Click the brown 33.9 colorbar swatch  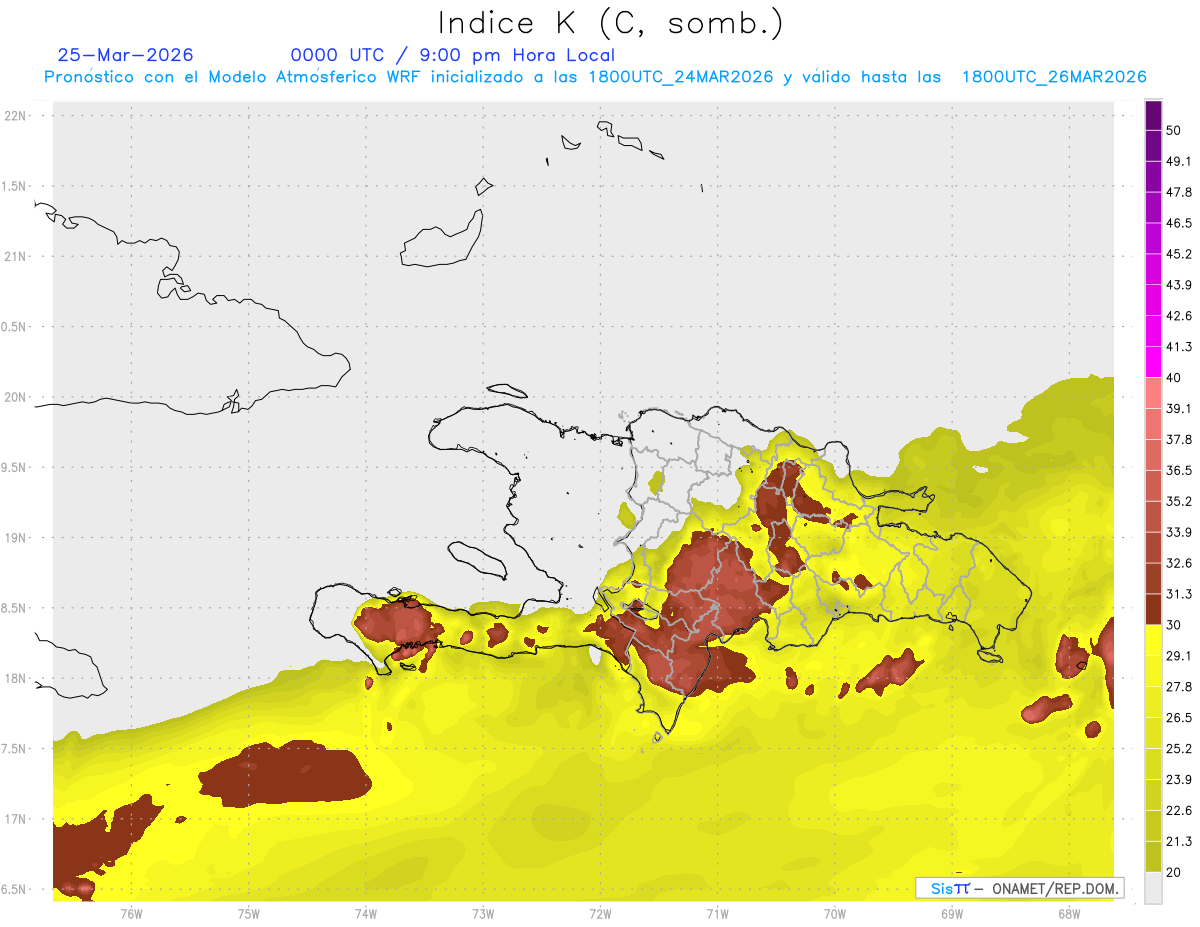pyautogui.click(x=1153, y=516)
